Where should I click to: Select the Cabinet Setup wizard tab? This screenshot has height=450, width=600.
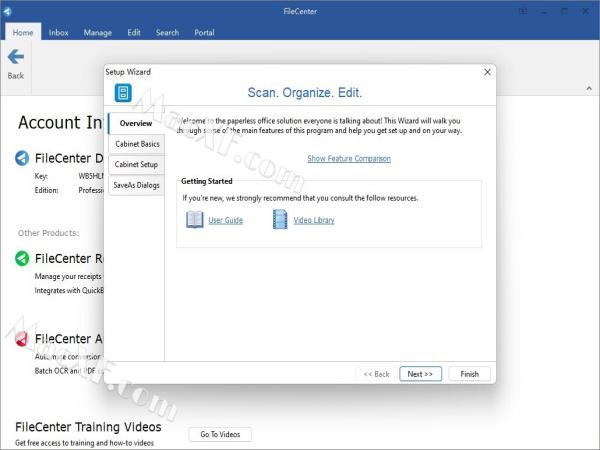(137, 165)
